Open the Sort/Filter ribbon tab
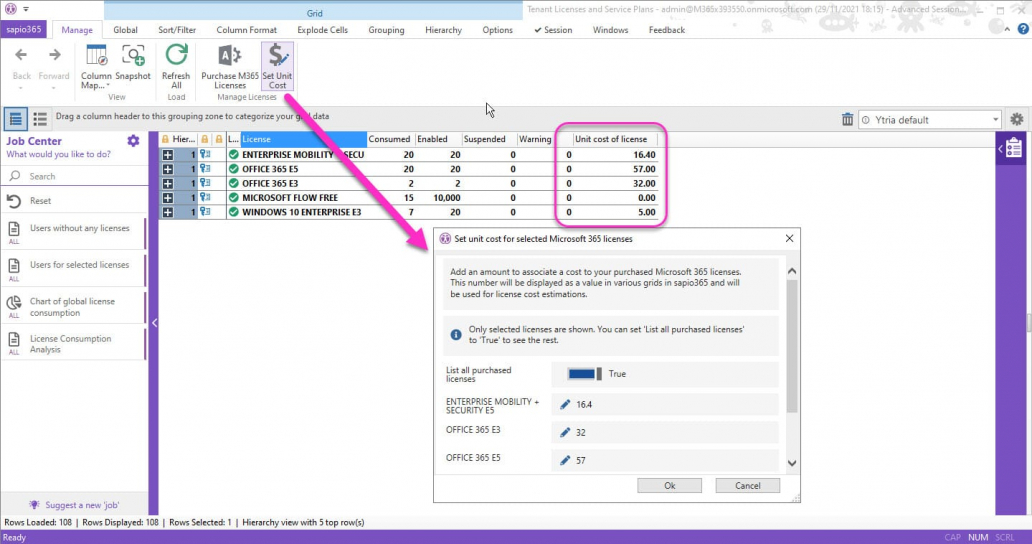 177,30
